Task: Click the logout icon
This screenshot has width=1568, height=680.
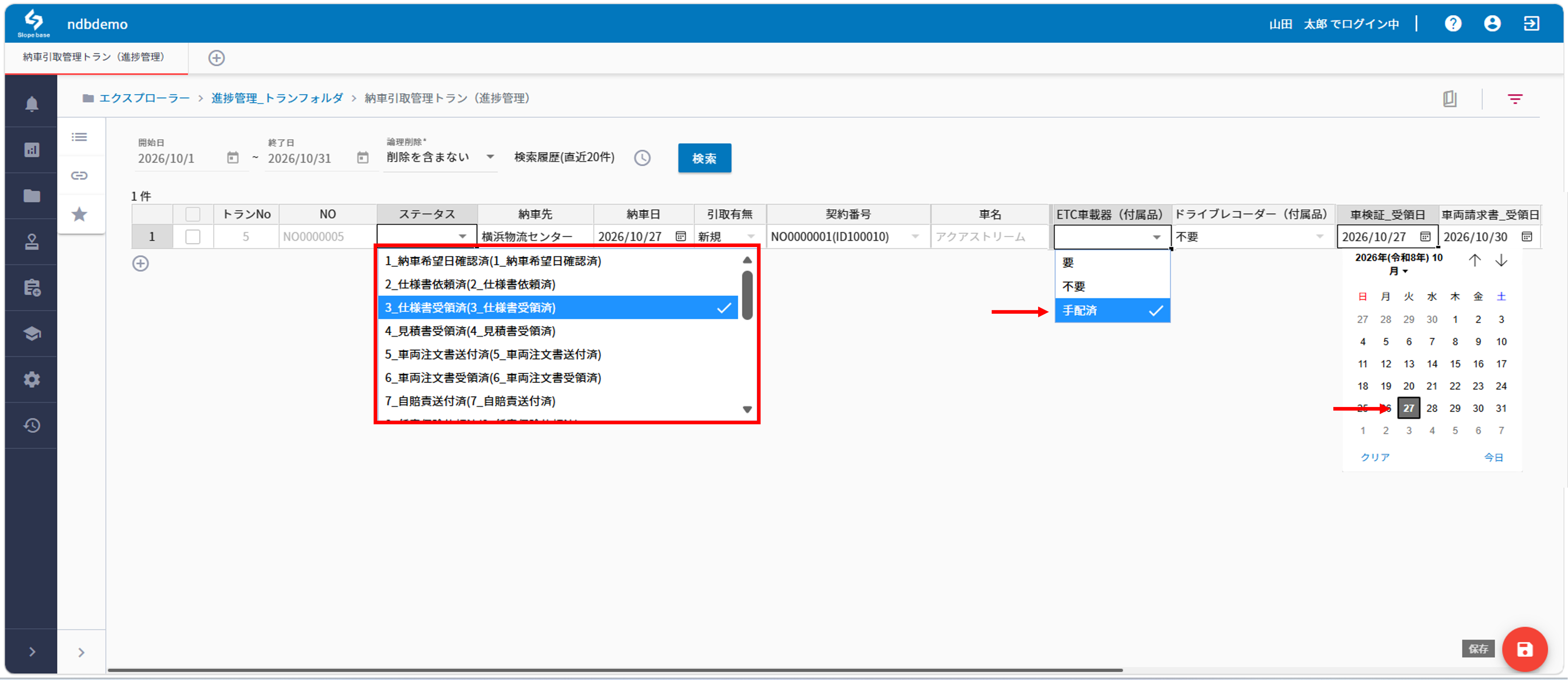Action: click(1531, 23)
